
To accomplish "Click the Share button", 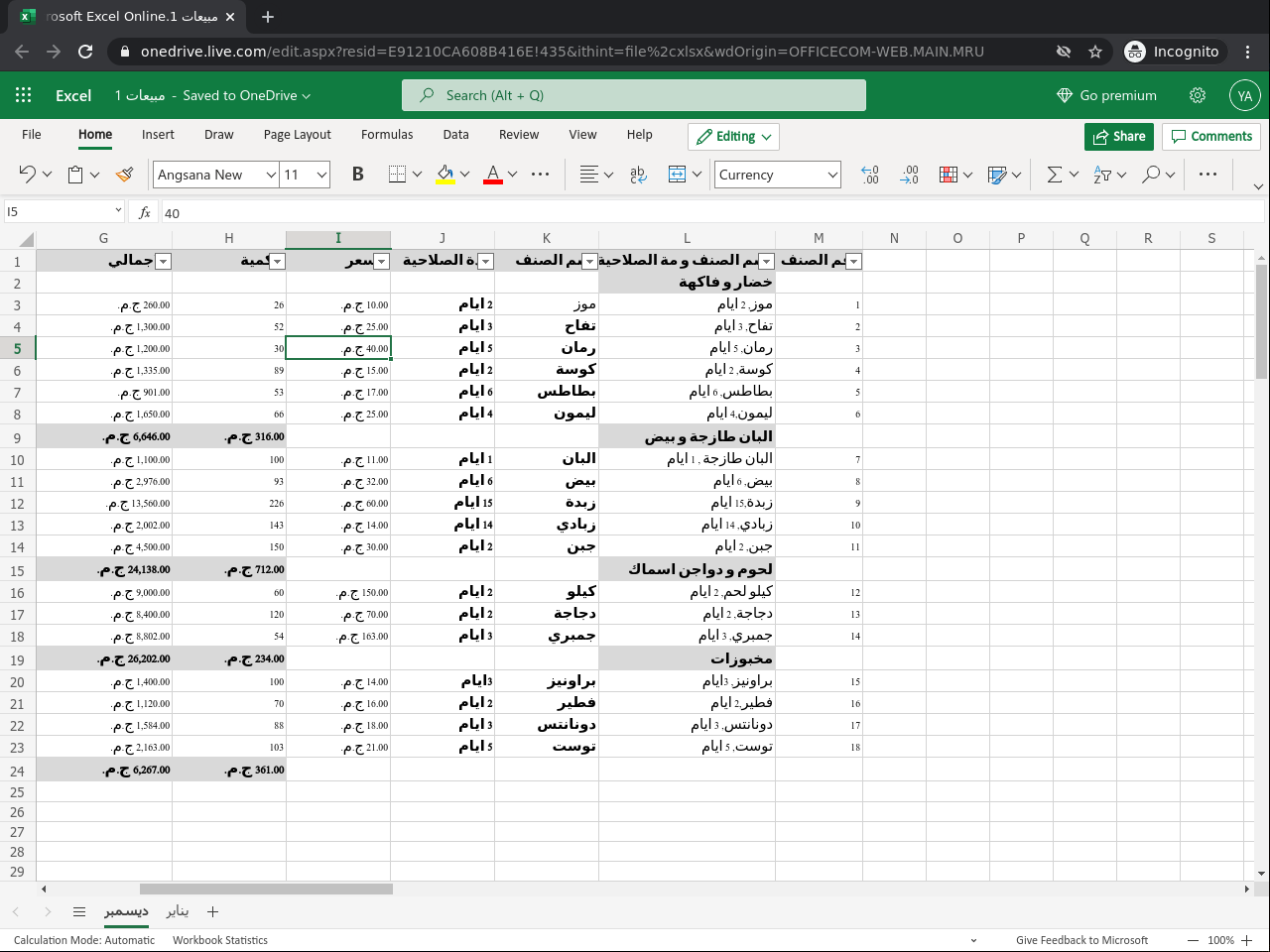I will tap(1118, 137).
